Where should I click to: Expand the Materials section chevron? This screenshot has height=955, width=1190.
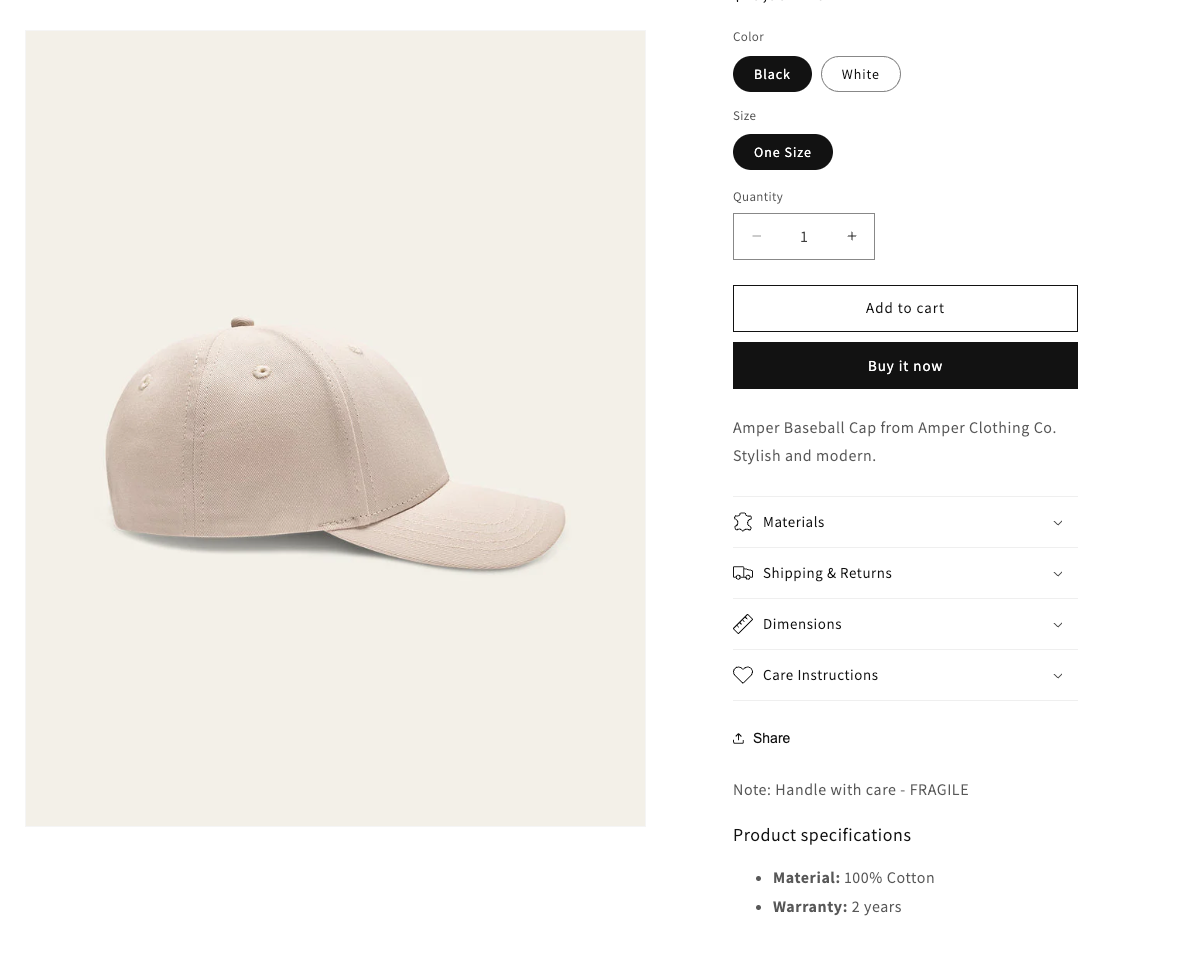[1058, 522]
